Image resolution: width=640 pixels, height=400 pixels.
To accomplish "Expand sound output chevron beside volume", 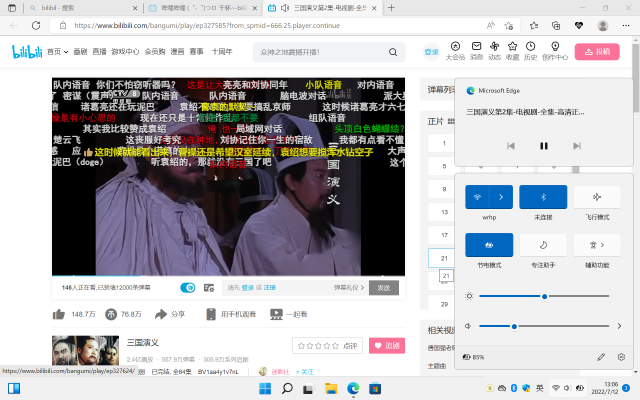I will [x=619, y=326].
